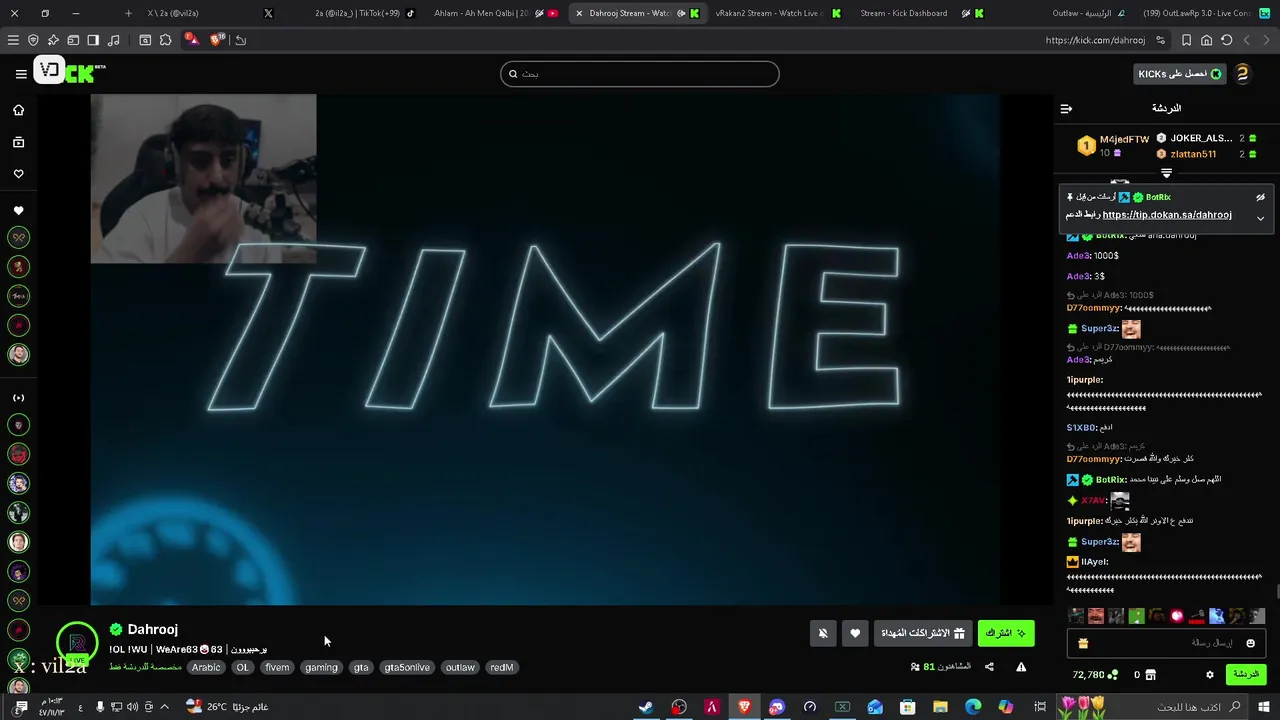Collapse the chat panel
The image size is (1280, 720).
click(x=1066, y=108)
